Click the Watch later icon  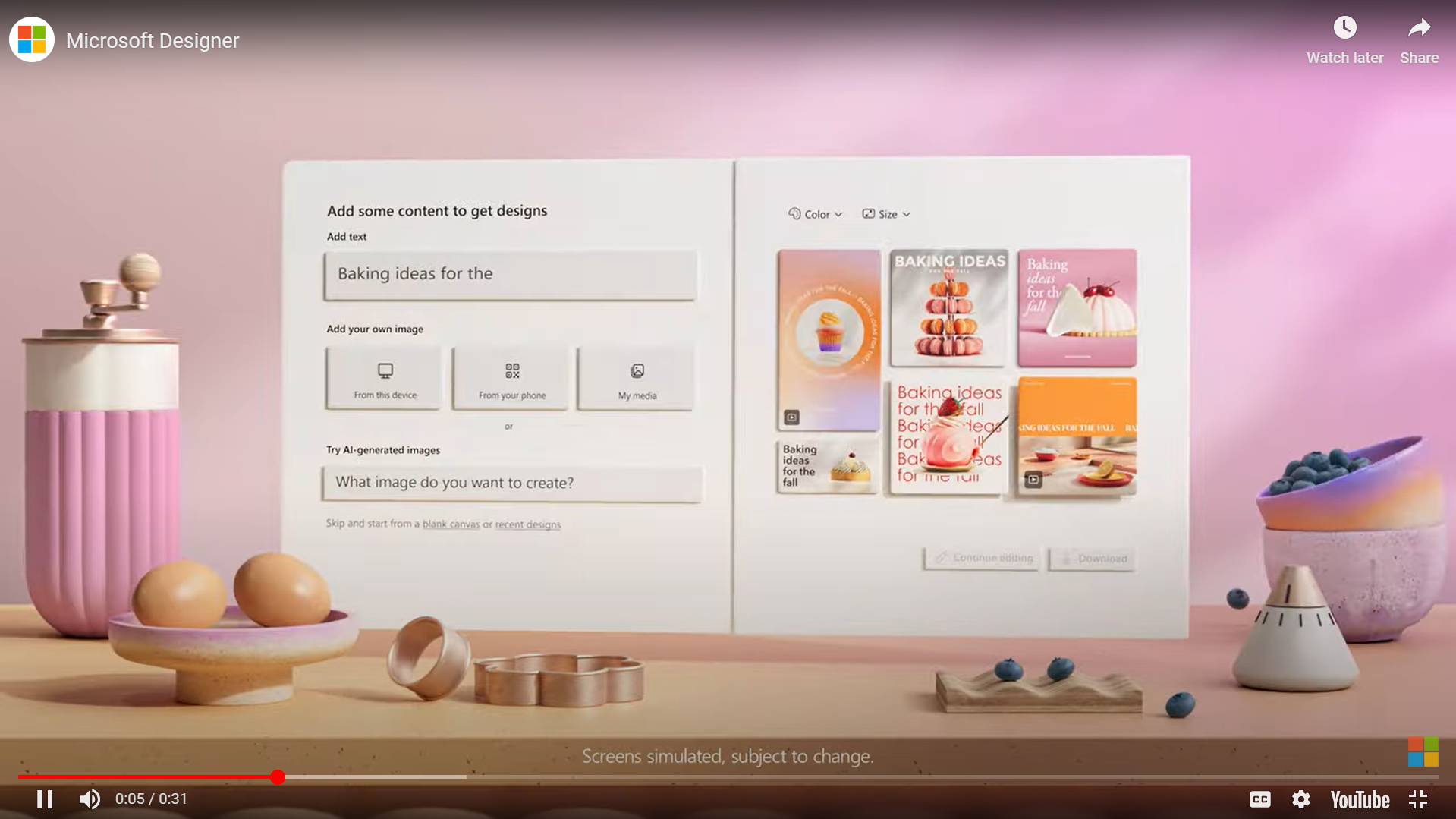pos(1344,28)
